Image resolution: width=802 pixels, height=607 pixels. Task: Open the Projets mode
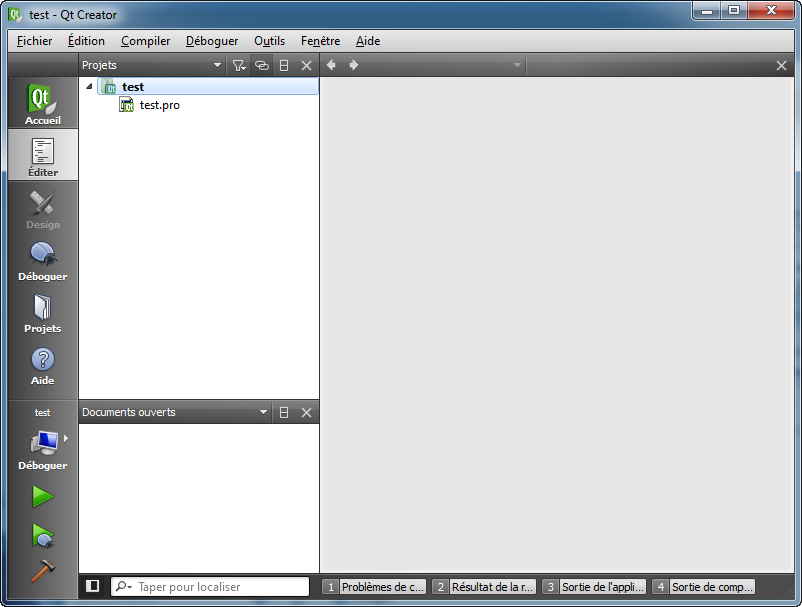[42, 314]
